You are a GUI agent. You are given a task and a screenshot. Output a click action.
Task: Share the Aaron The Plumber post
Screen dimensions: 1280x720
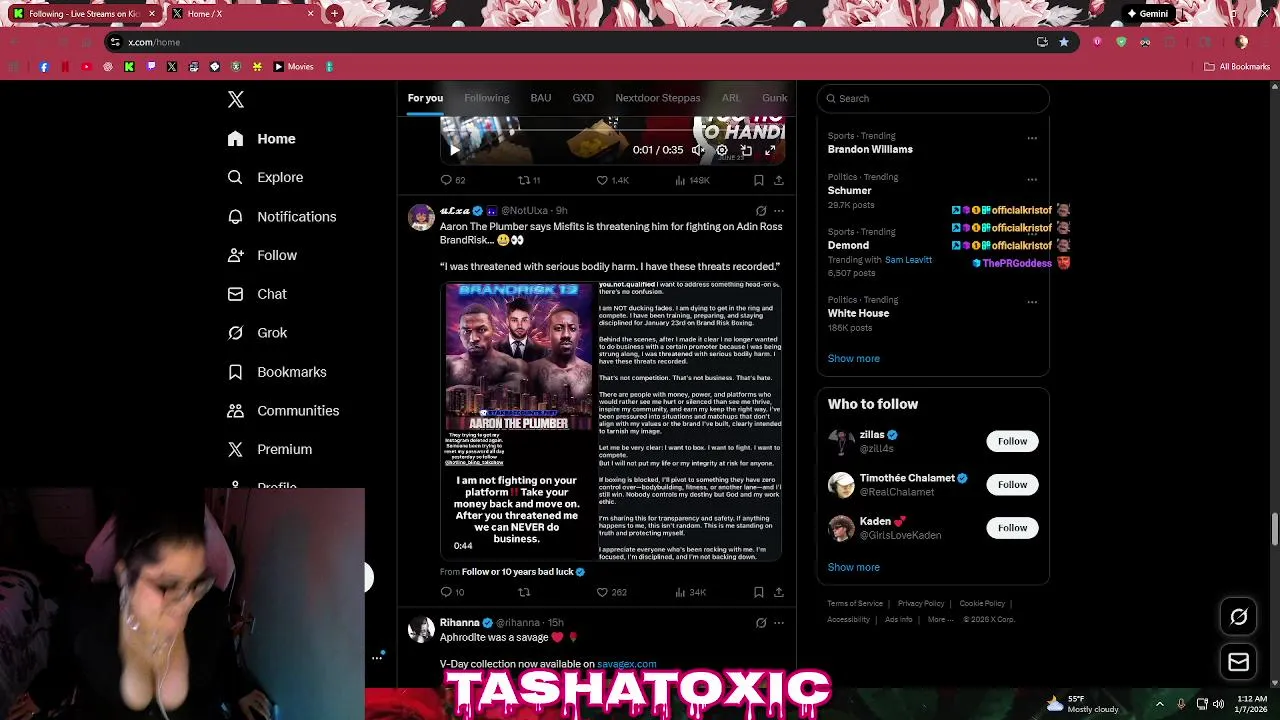click(x=779, y=592)
